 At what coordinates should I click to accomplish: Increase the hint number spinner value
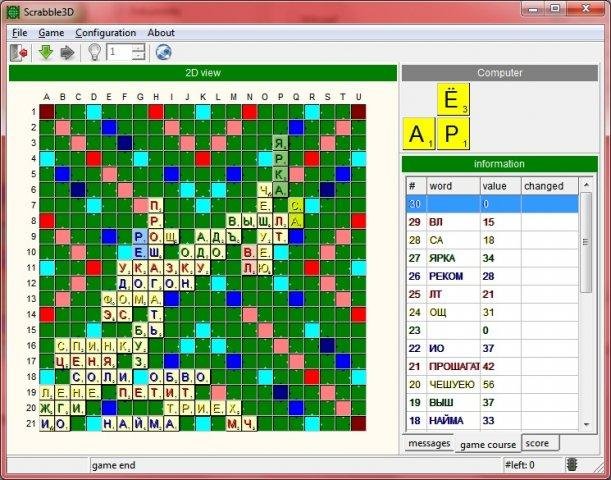138,48
